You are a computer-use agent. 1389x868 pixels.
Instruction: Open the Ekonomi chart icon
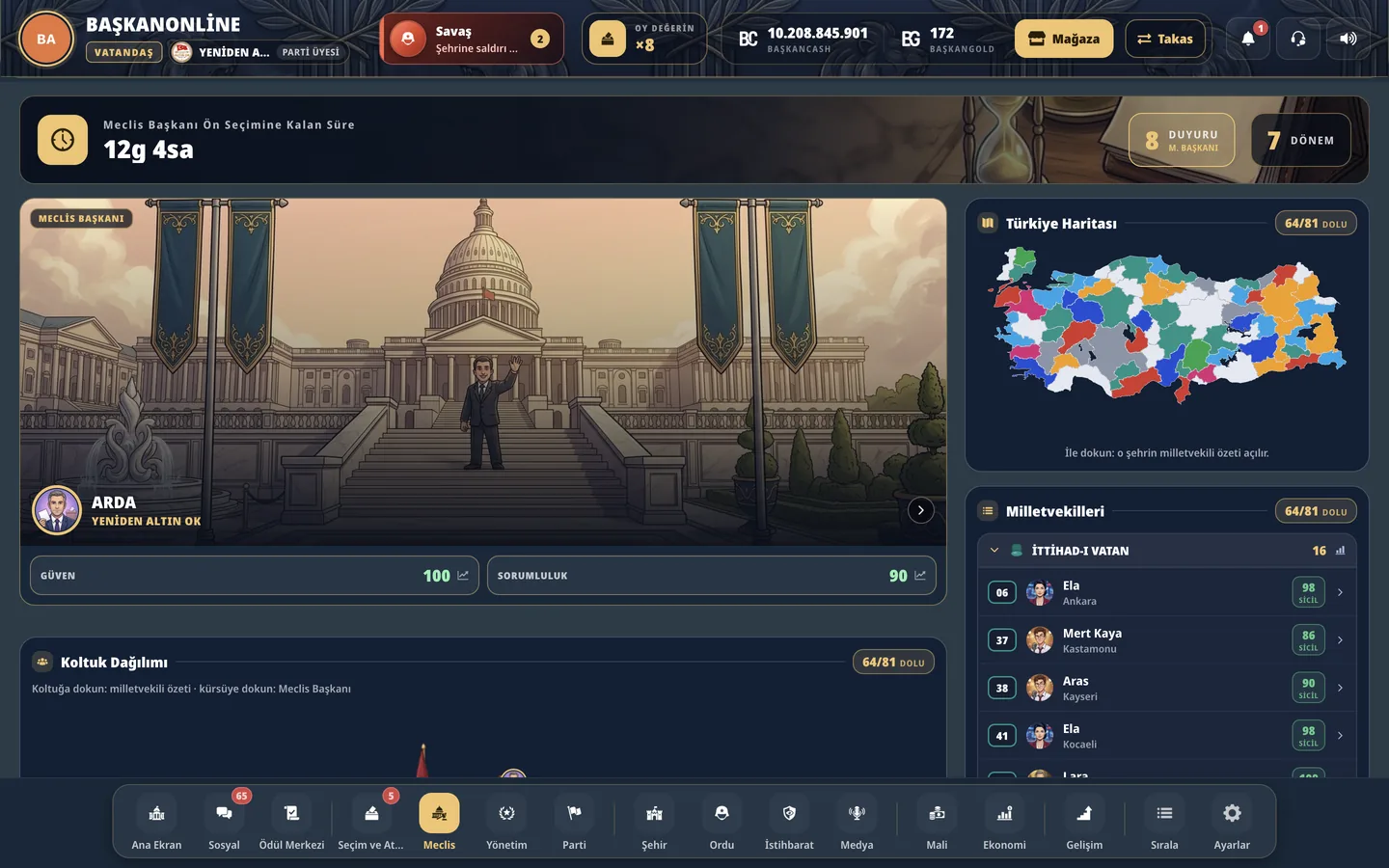tap(1004, 813)
